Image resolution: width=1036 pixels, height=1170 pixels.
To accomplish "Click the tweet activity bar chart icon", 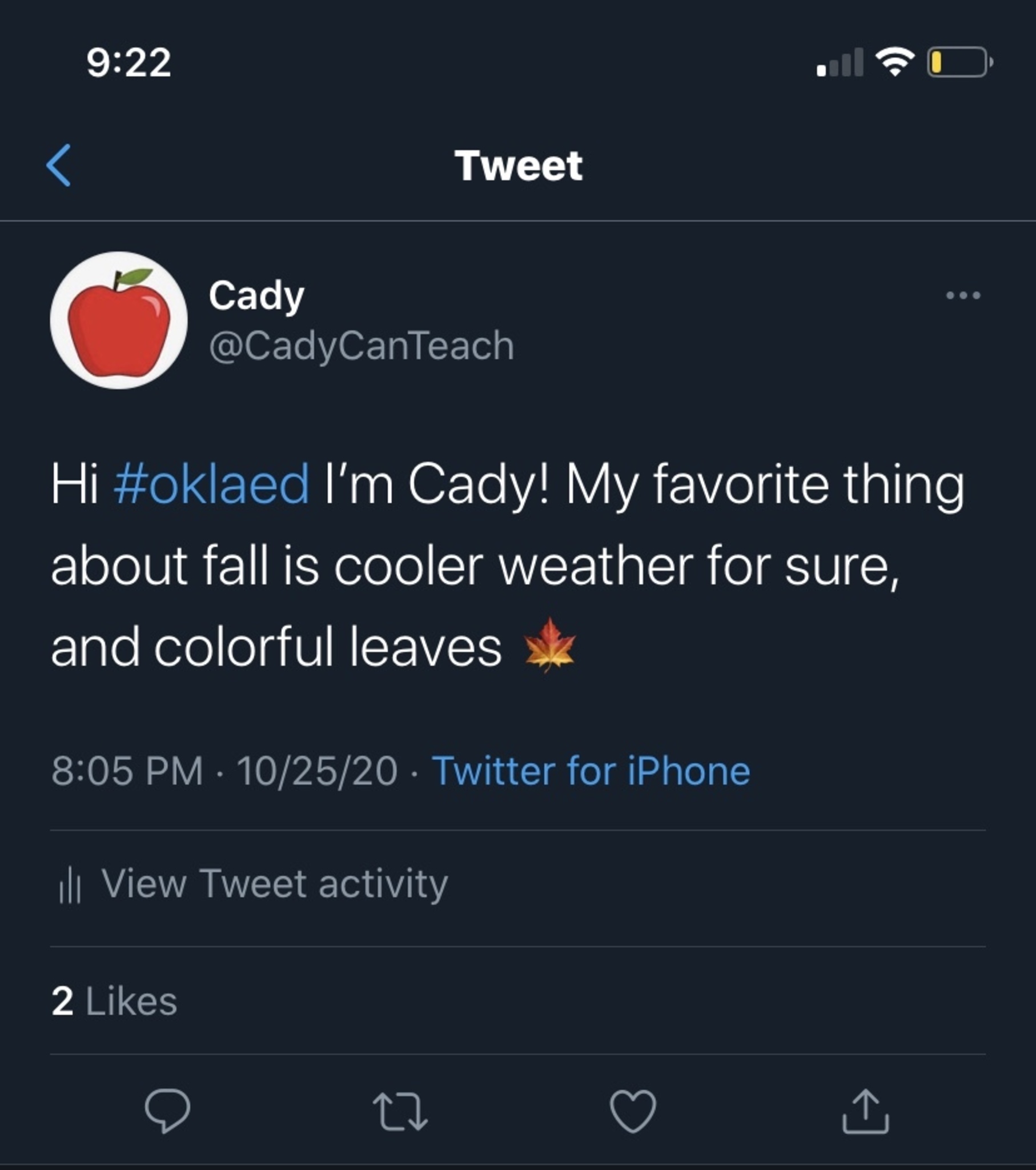I will pyautogui.click(x=70, y=884).
